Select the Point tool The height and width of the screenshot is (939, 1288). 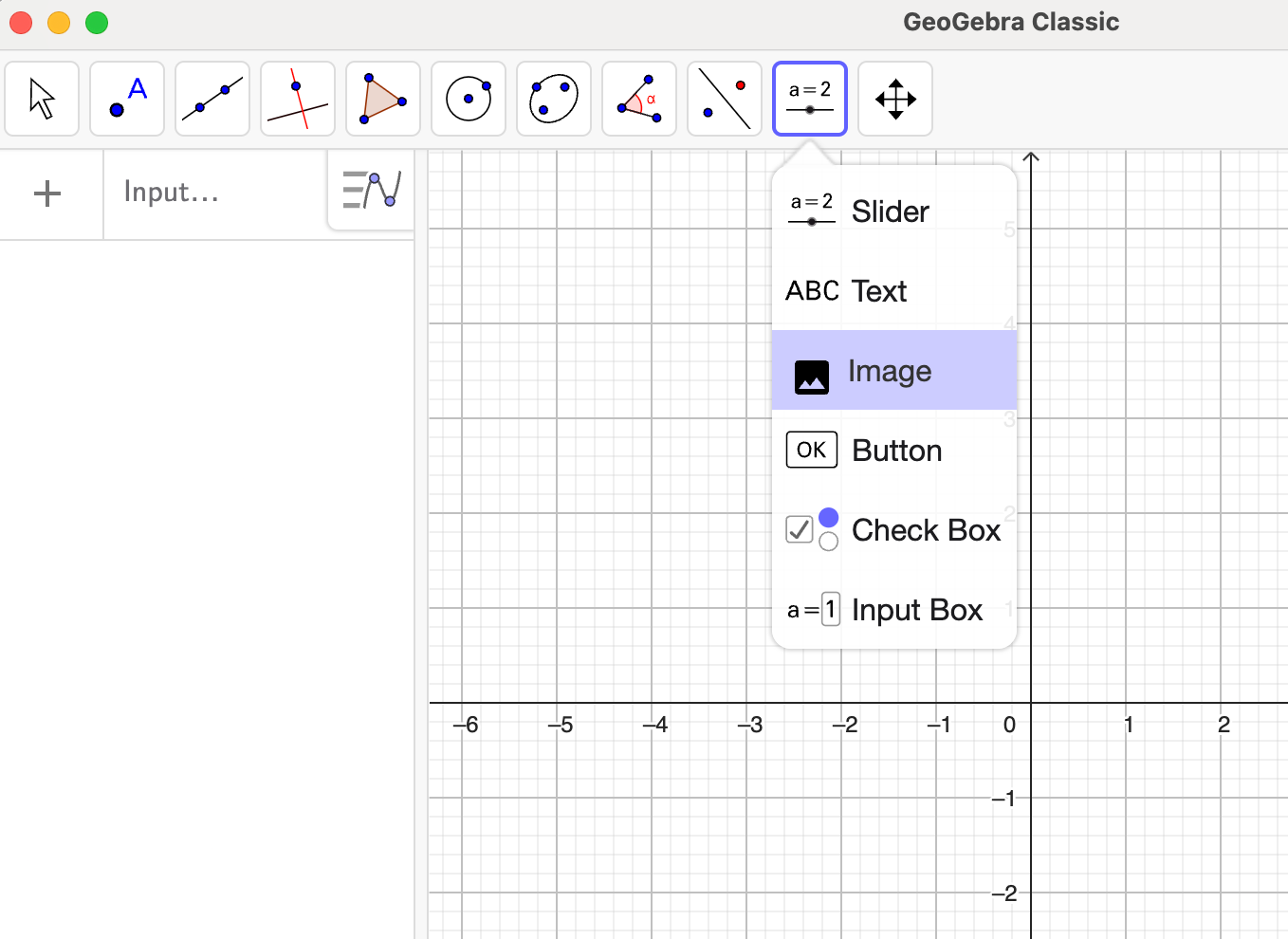pos(127,99)
